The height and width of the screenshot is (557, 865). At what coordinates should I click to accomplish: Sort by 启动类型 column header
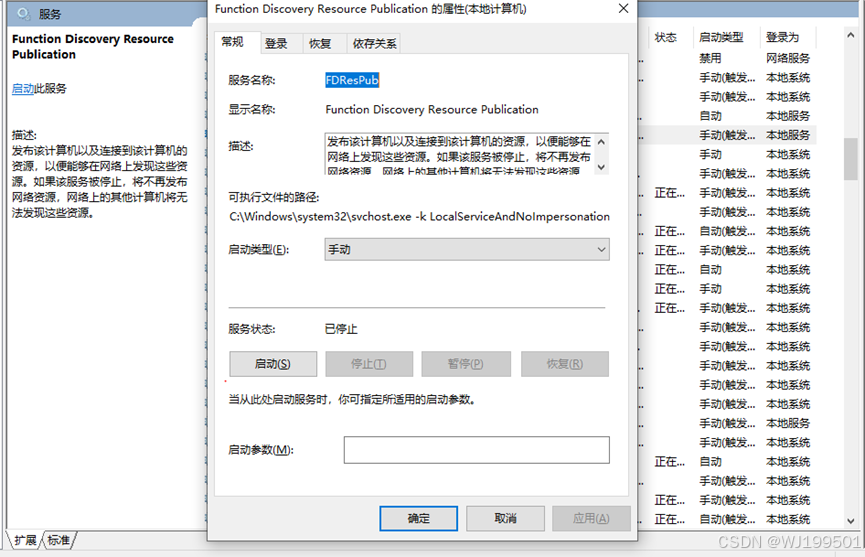click(x=721, y=38)
